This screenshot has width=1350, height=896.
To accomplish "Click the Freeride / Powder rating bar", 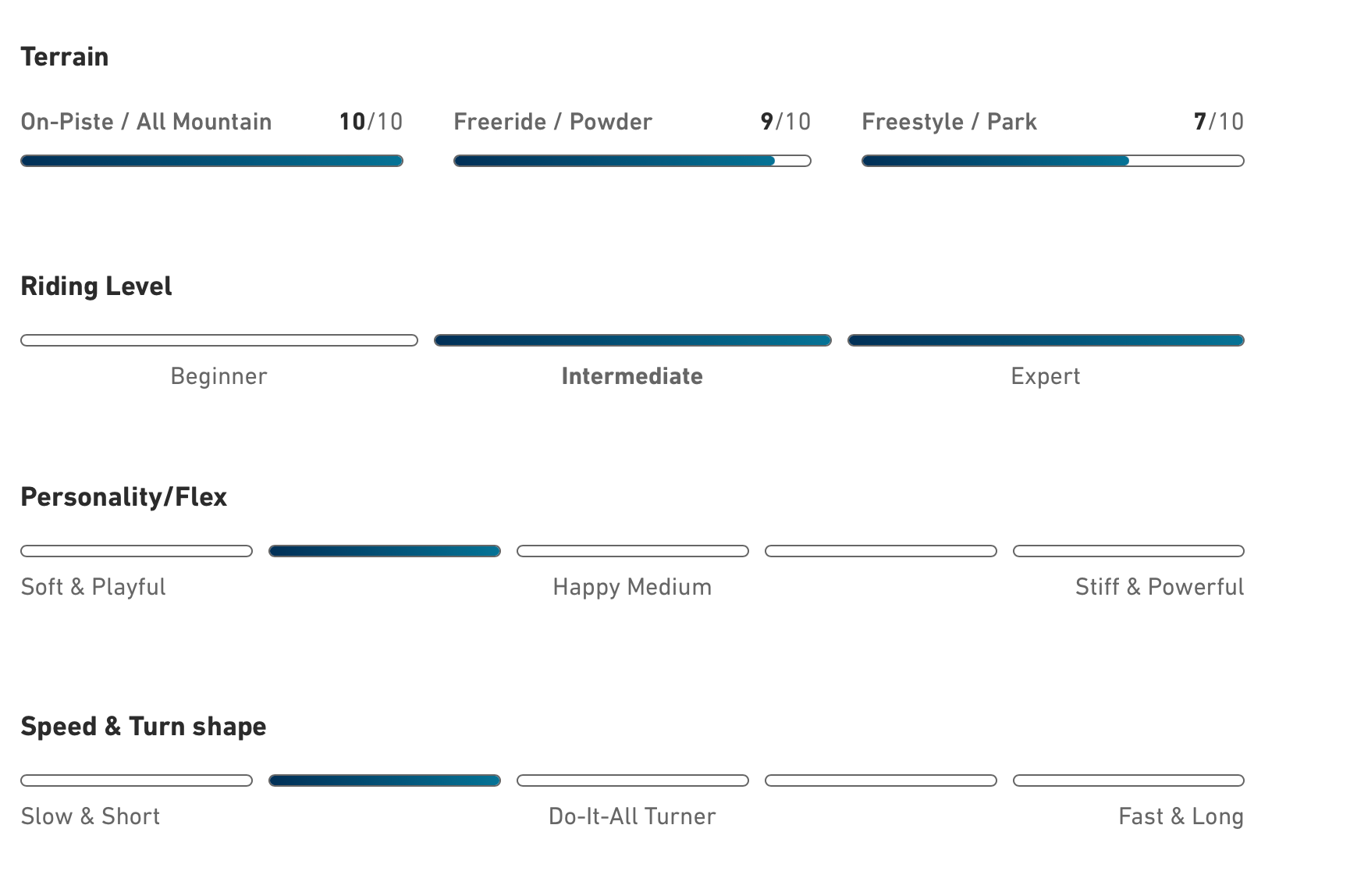I will coord(632,161).
